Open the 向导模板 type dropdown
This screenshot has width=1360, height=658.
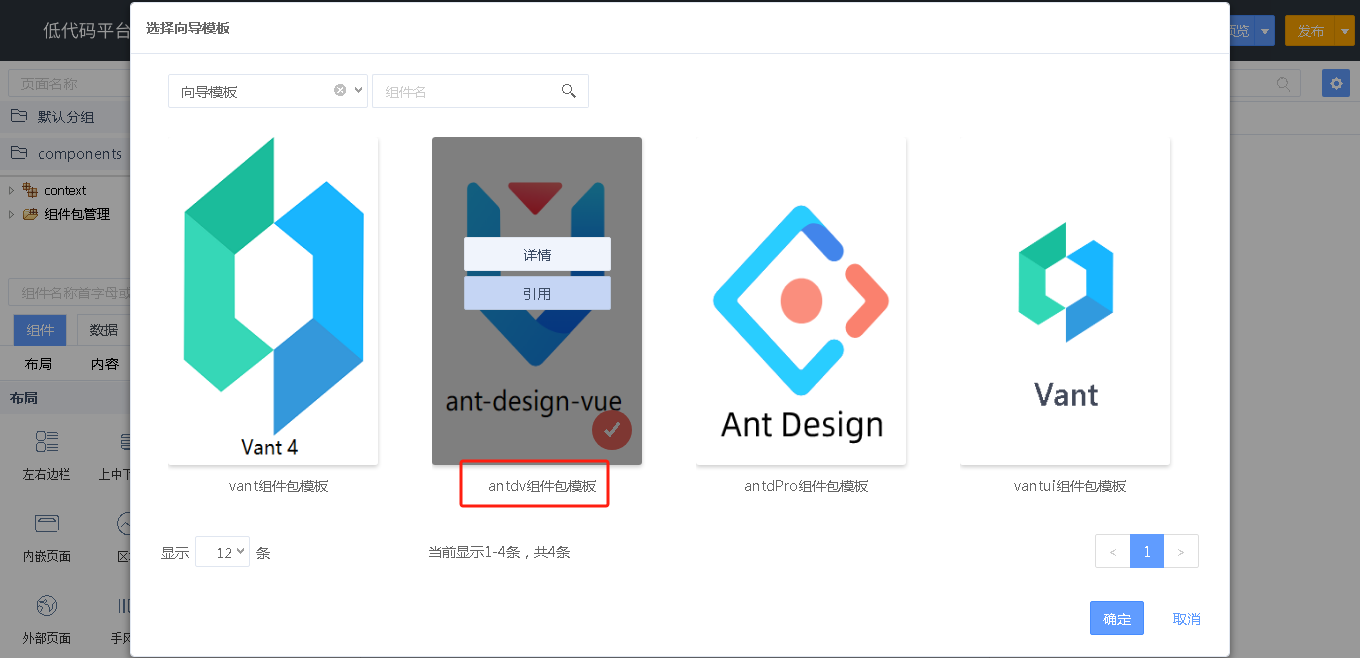pos(359,90)
